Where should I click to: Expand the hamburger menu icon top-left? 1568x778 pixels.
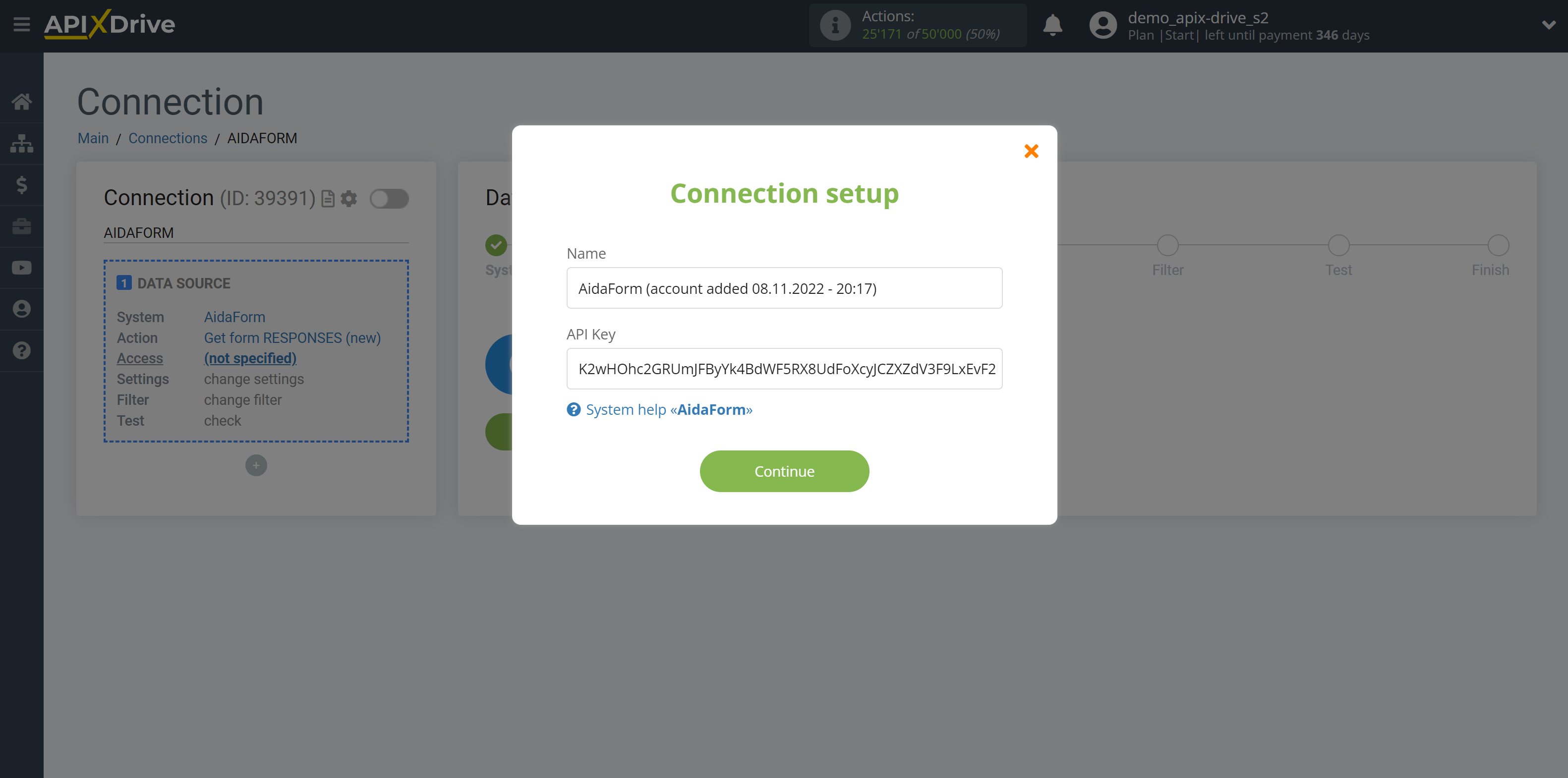click(22, 25)
